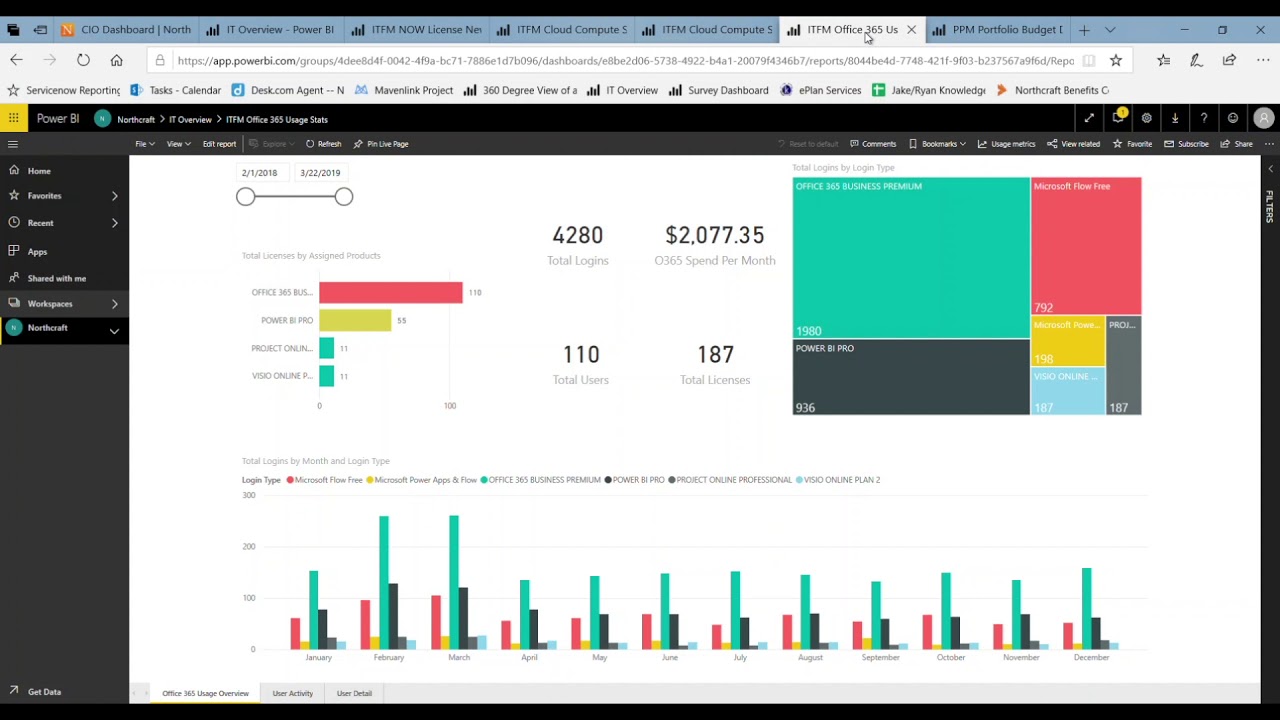Open the Bookmarks dropdown
This screenshot has height=720, width=1280.
(936, 144)
